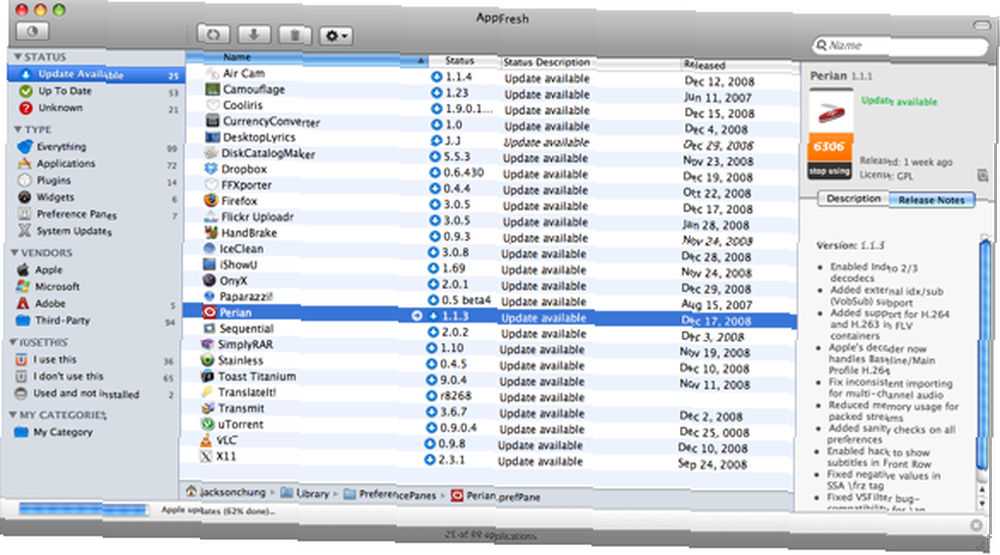The image size is (1000, 555).
Task: Select the Camouflage row icon
Action: click(212, 89)
